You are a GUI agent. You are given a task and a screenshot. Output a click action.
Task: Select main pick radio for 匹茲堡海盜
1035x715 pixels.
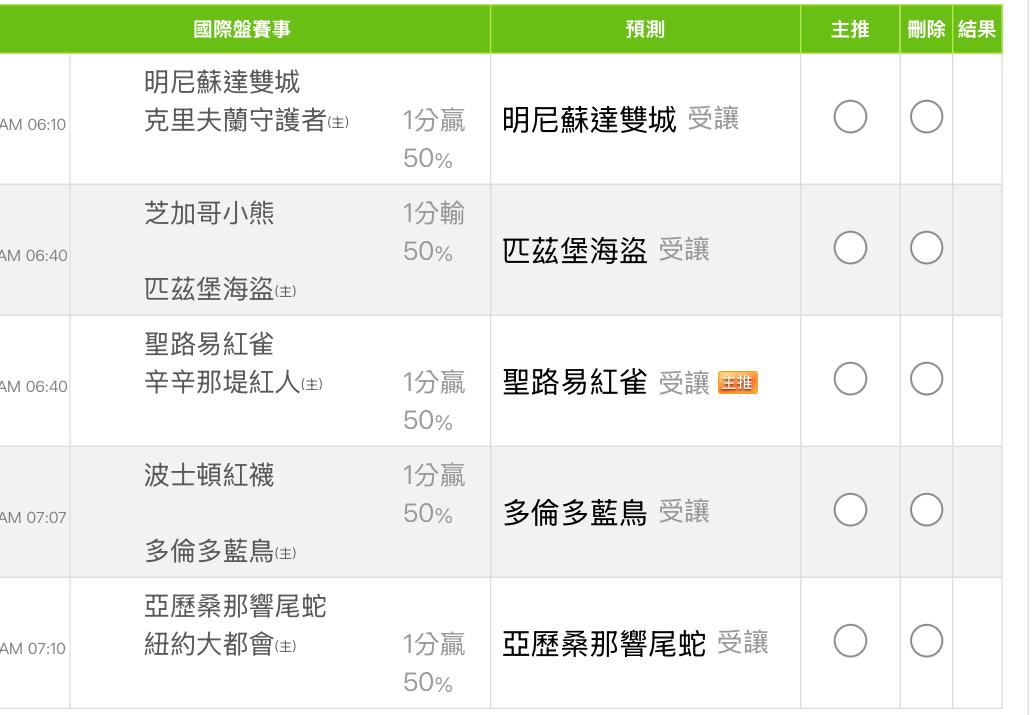pos(850,248)
